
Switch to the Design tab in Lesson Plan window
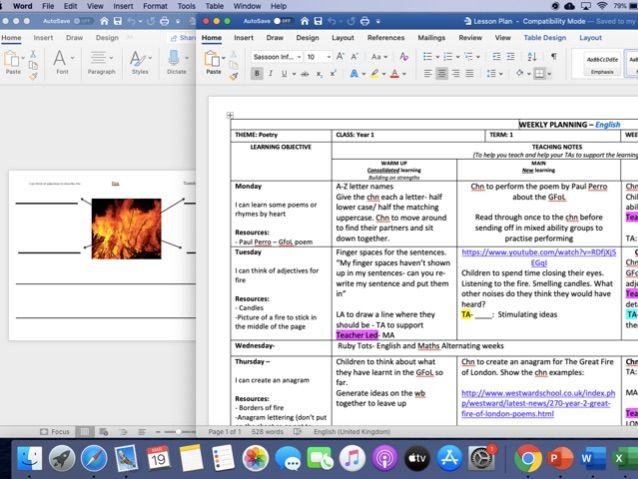coord(307,38)
